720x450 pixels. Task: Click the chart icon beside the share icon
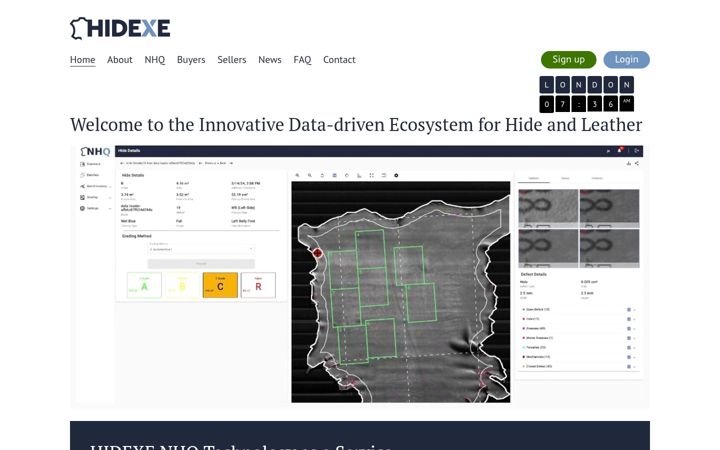pos(629,163)
